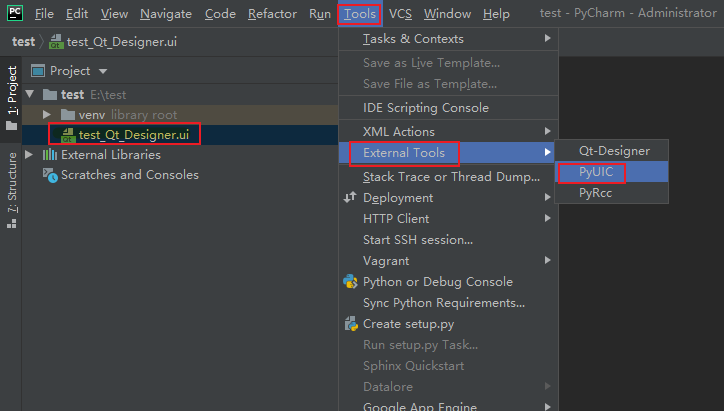Open the Navigate menu

tap(166, 14)
